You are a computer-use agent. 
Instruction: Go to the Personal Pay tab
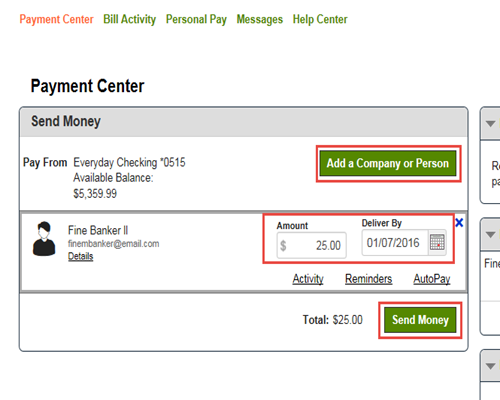[x=196, y=19]
